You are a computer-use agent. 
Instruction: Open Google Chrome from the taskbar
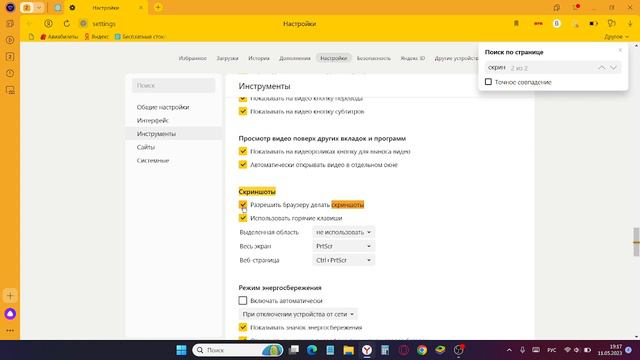coord(422,350)
